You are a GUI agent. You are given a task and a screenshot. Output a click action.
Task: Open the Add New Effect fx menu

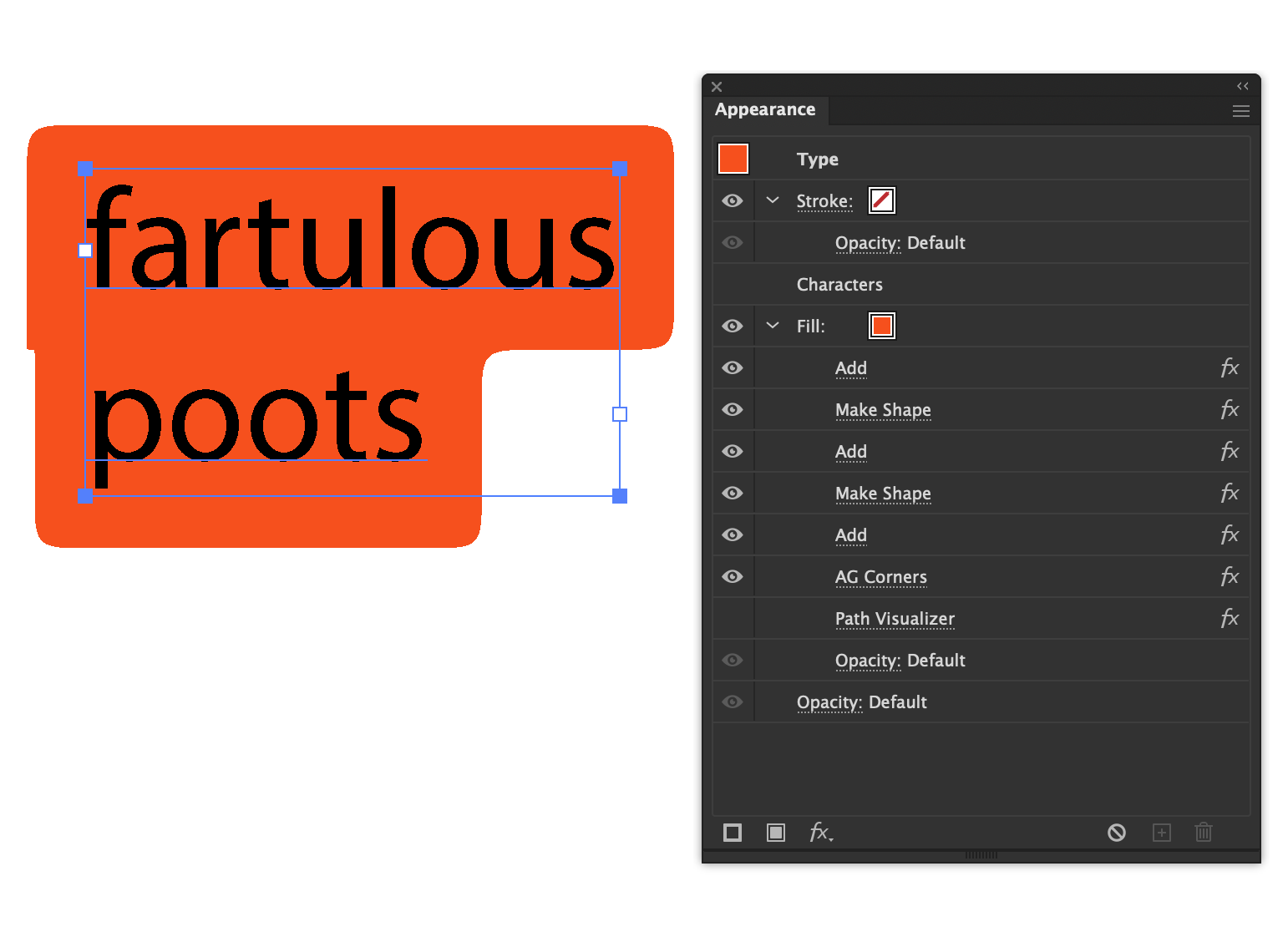point(821,833)
